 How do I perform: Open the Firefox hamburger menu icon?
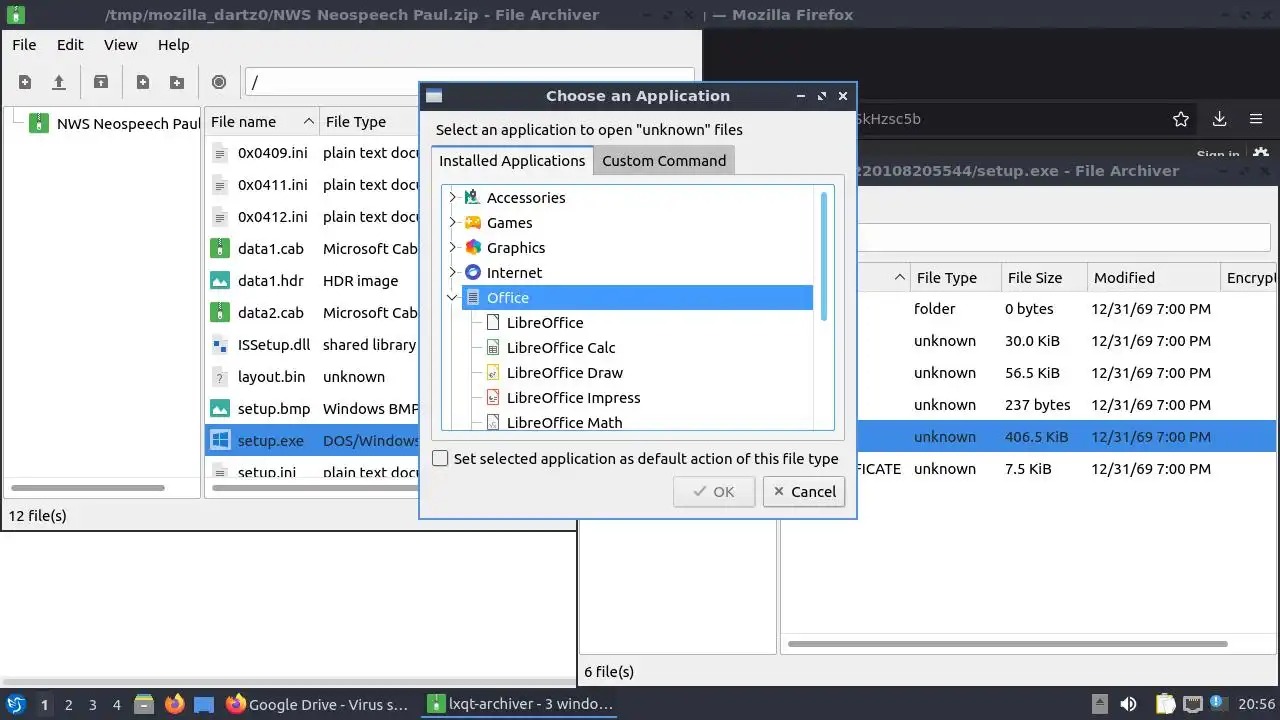click(1256, 119)
